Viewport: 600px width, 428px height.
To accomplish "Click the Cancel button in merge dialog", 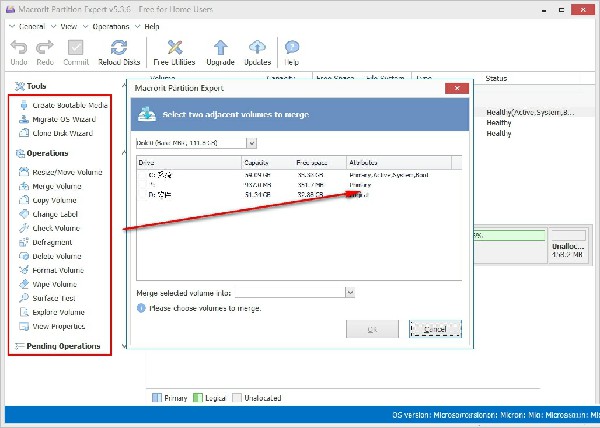I will (x=434, y=328).
